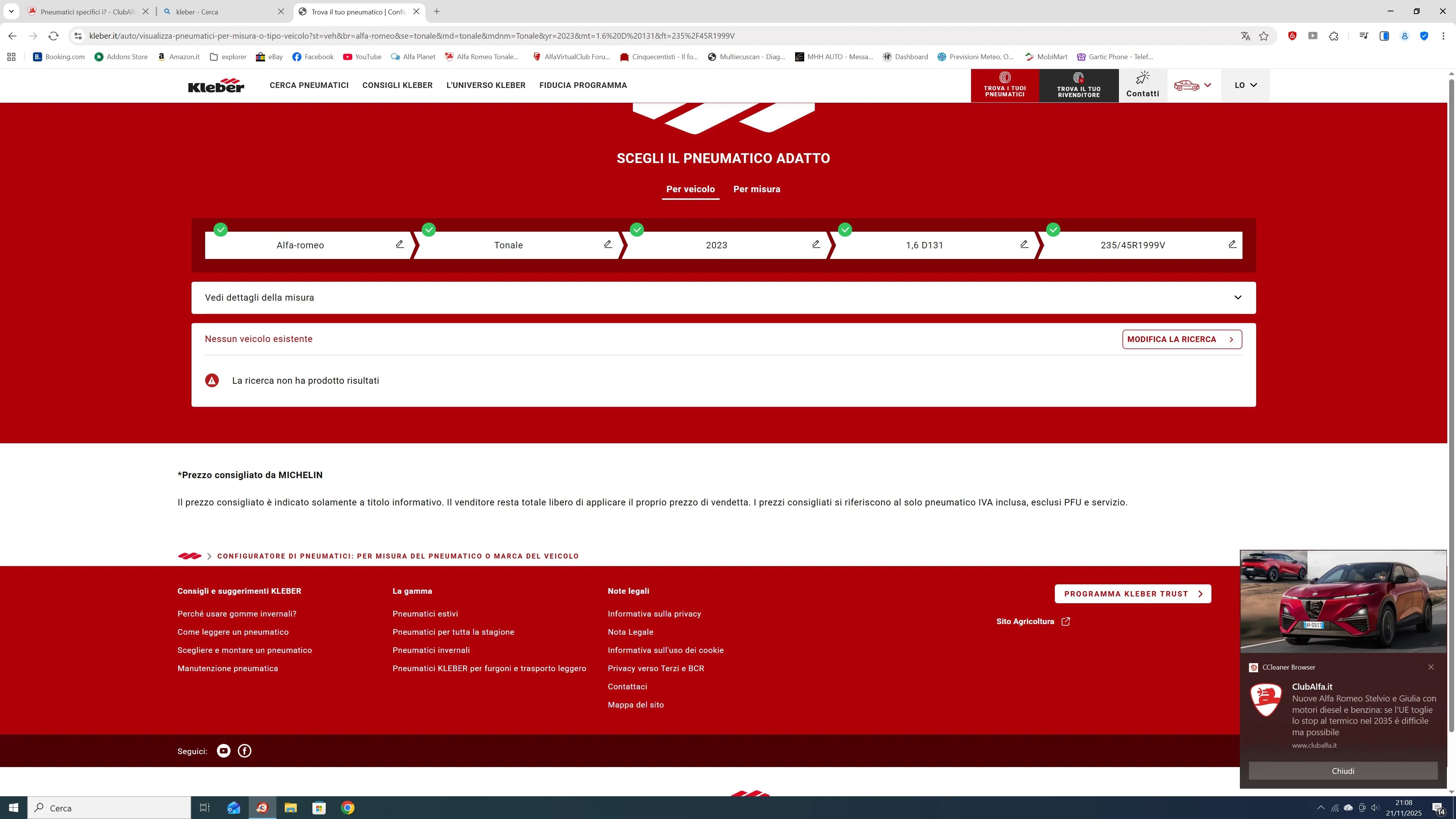The height and width of the screenshot is (819, 1456).
Task: Open the "Sito Agricoltura" external link
Action: coord(1025,621)
